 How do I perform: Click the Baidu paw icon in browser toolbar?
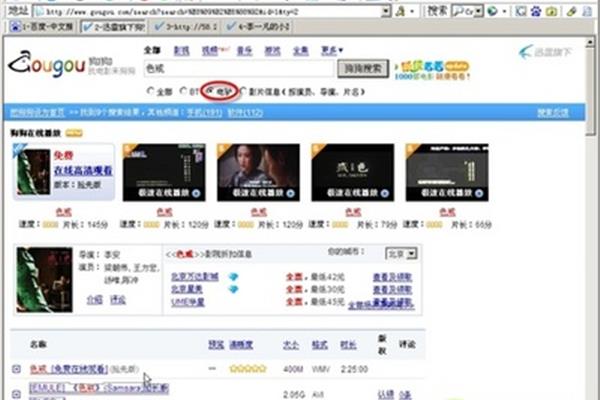click(536, 11)
